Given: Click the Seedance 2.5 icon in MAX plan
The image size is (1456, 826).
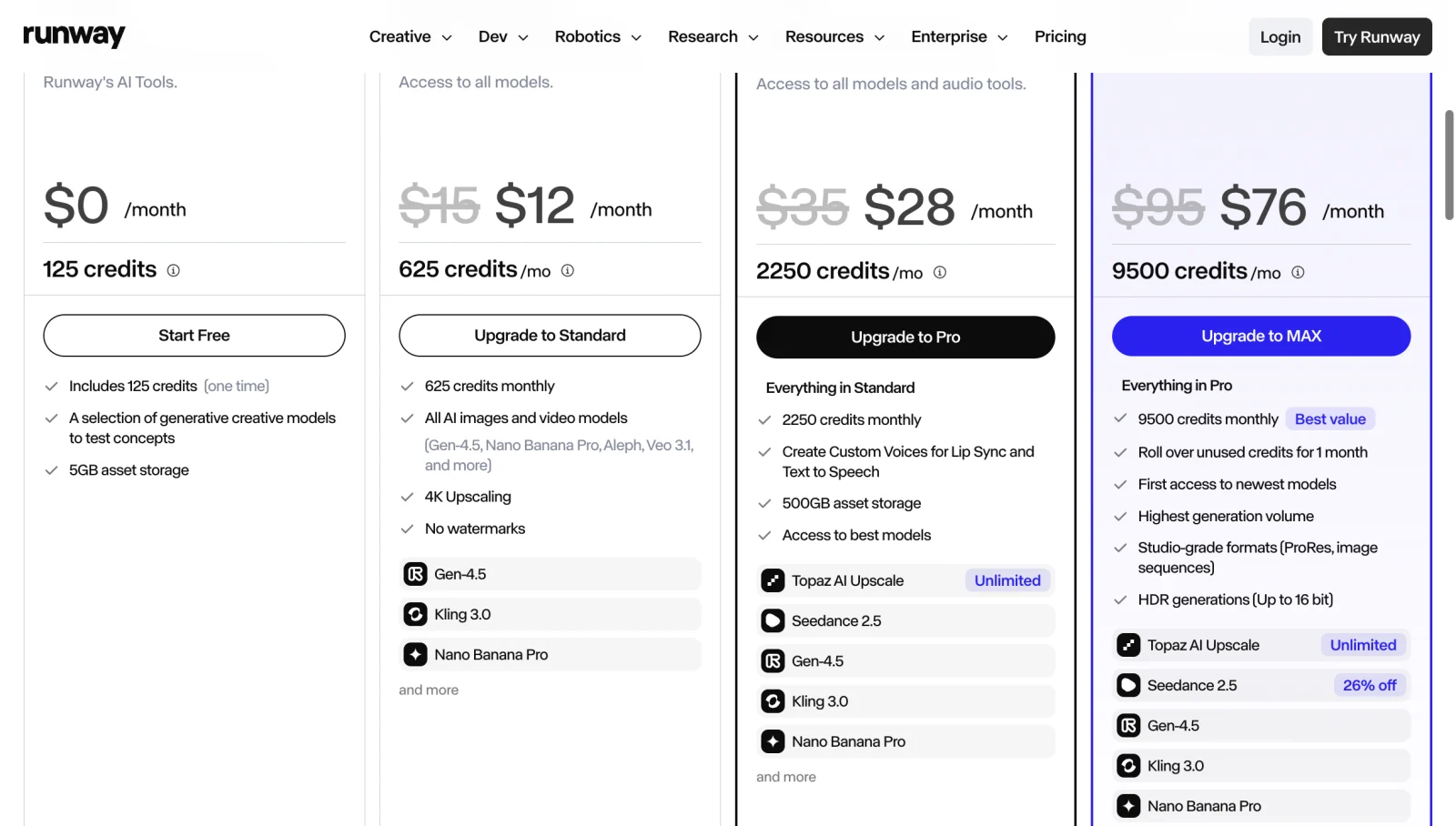Looking at the screenshot, I should coord(1128,685).
